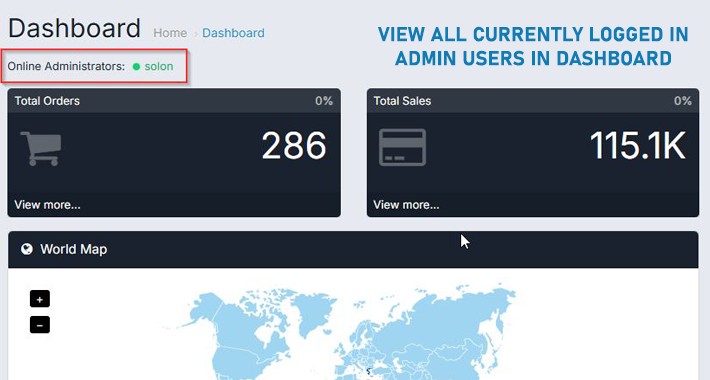Open the Home breadcrumb link
The image size is (710, 380).
pos(170,33)
